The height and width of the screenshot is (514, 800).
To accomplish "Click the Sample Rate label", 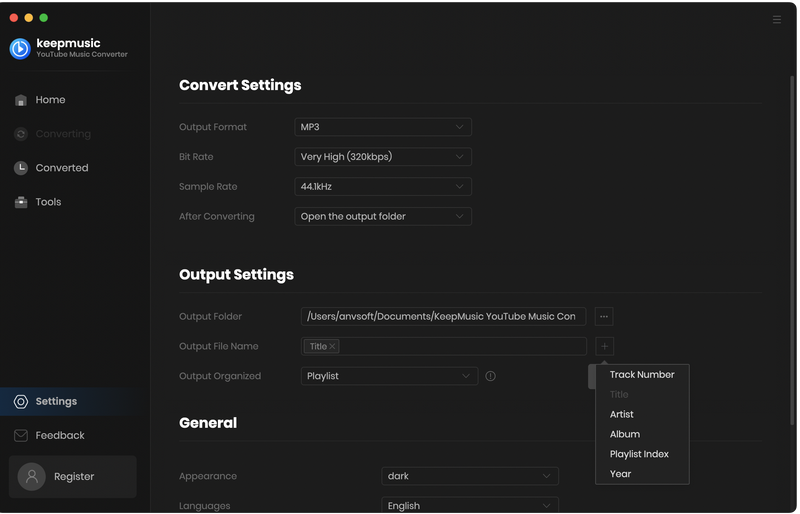I will (x=208, y=187).
